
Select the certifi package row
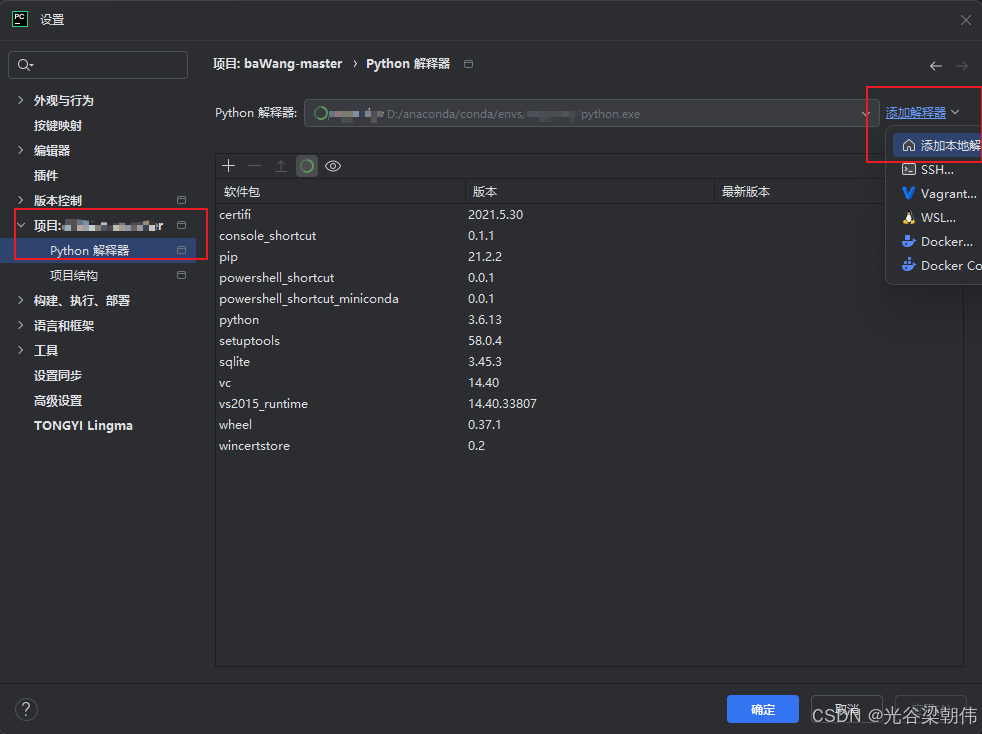(x=589, y=214)
